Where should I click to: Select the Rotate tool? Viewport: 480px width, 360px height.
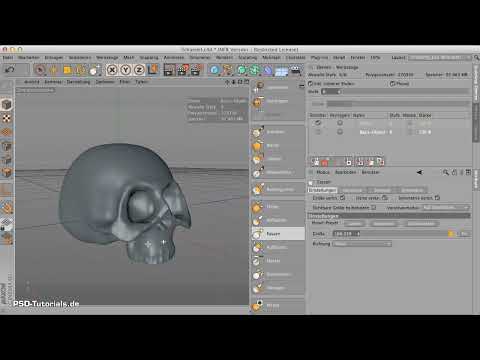pyautogui.click(x=80, y=70)
